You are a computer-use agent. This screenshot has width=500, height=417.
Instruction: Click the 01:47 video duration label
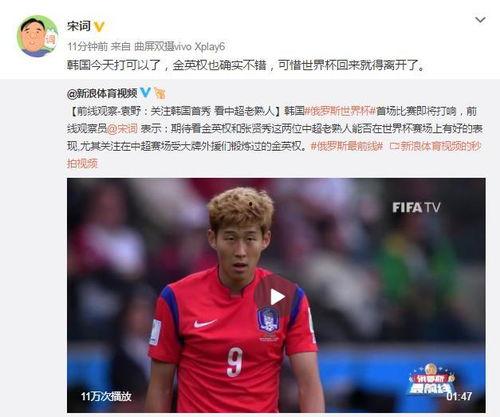coord(459,396)
